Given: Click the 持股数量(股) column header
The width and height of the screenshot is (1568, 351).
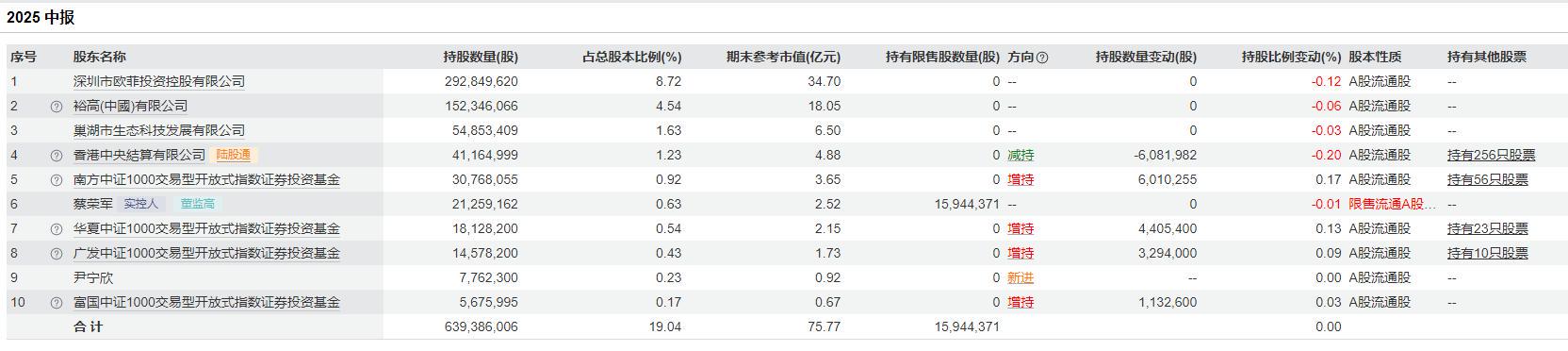Looking at the screenshot, I should [x=481, y=57].
